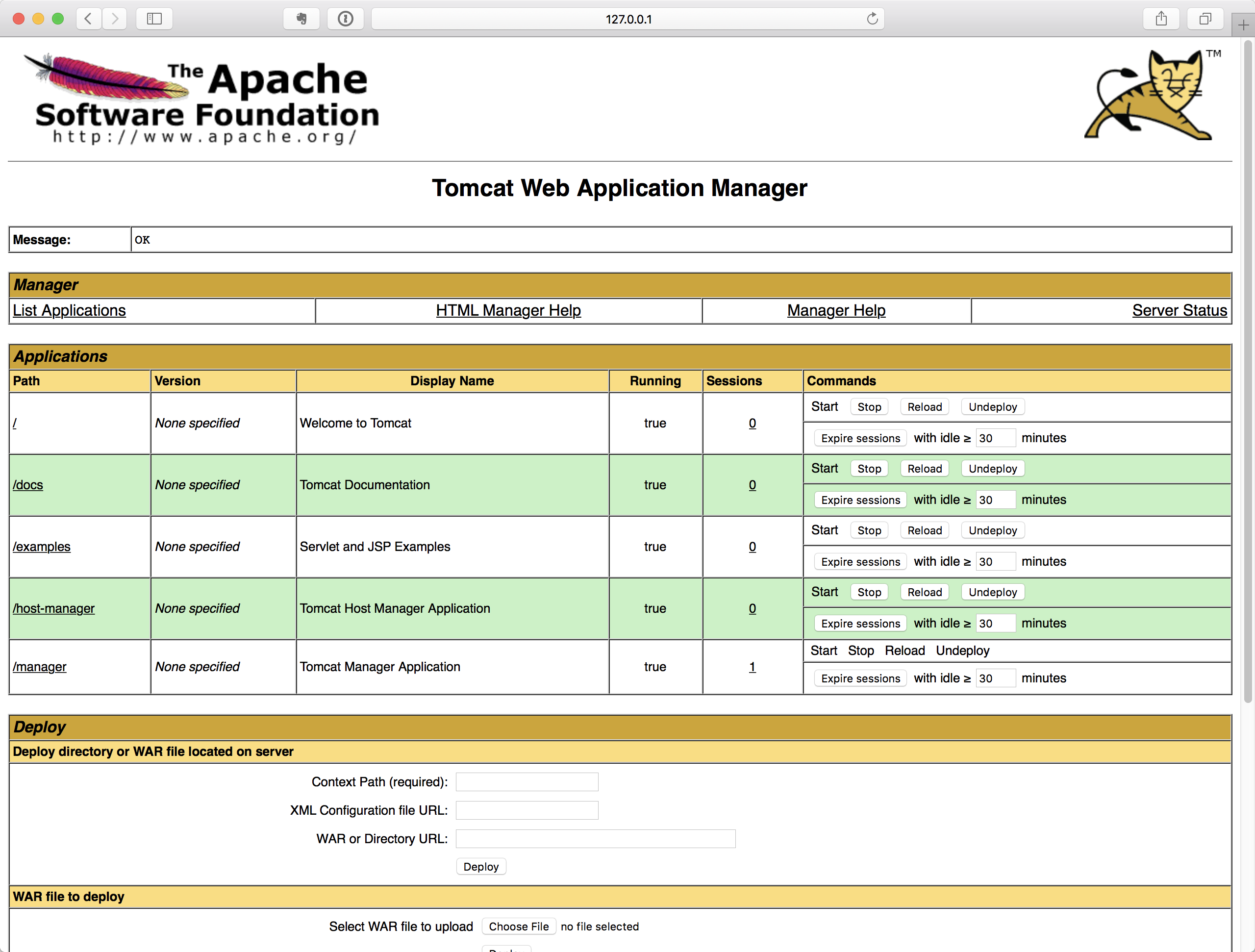1255x952 pixels.
Task: Open the Share sheet icon
Action: coord(1161,19)
